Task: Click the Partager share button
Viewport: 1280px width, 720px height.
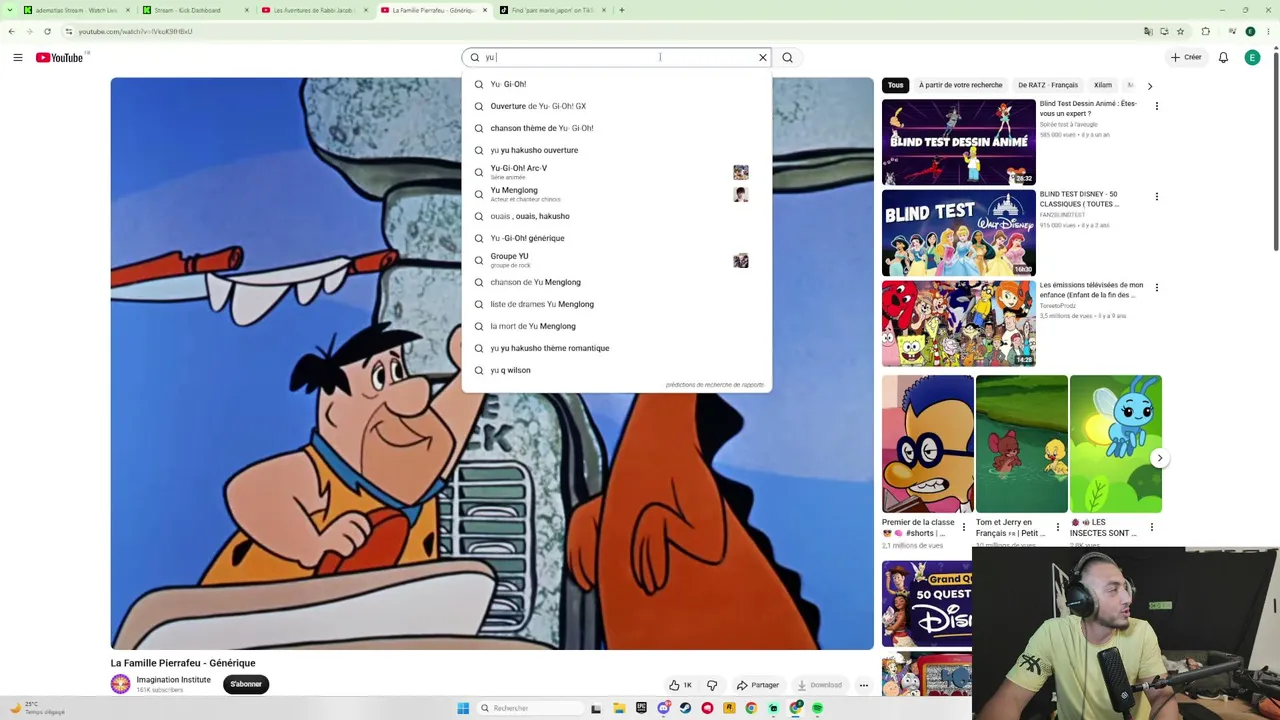Action: [x=758, y=685]
